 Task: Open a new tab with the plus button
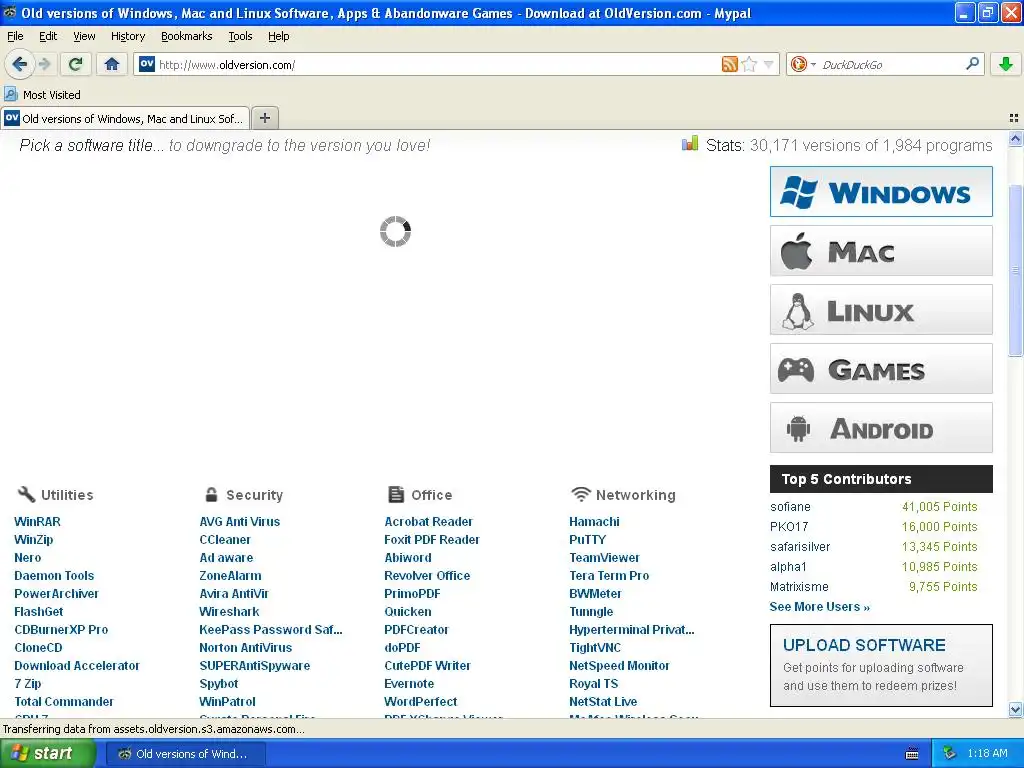click(264, 118)
